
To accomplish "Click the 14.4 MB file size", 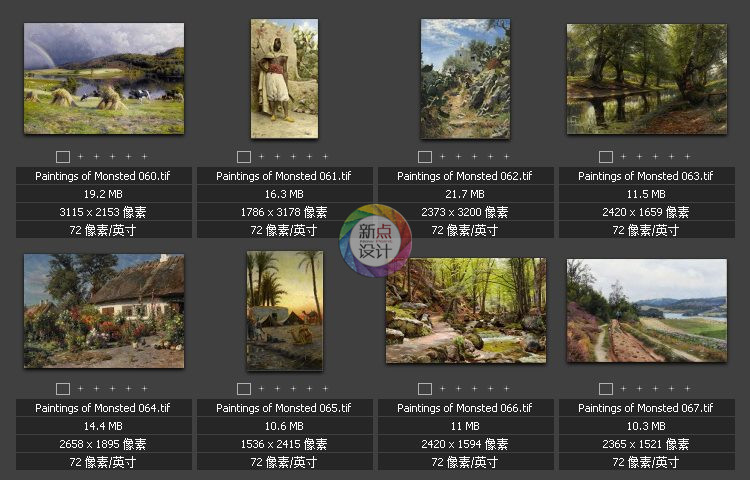I will click(103, 426).
